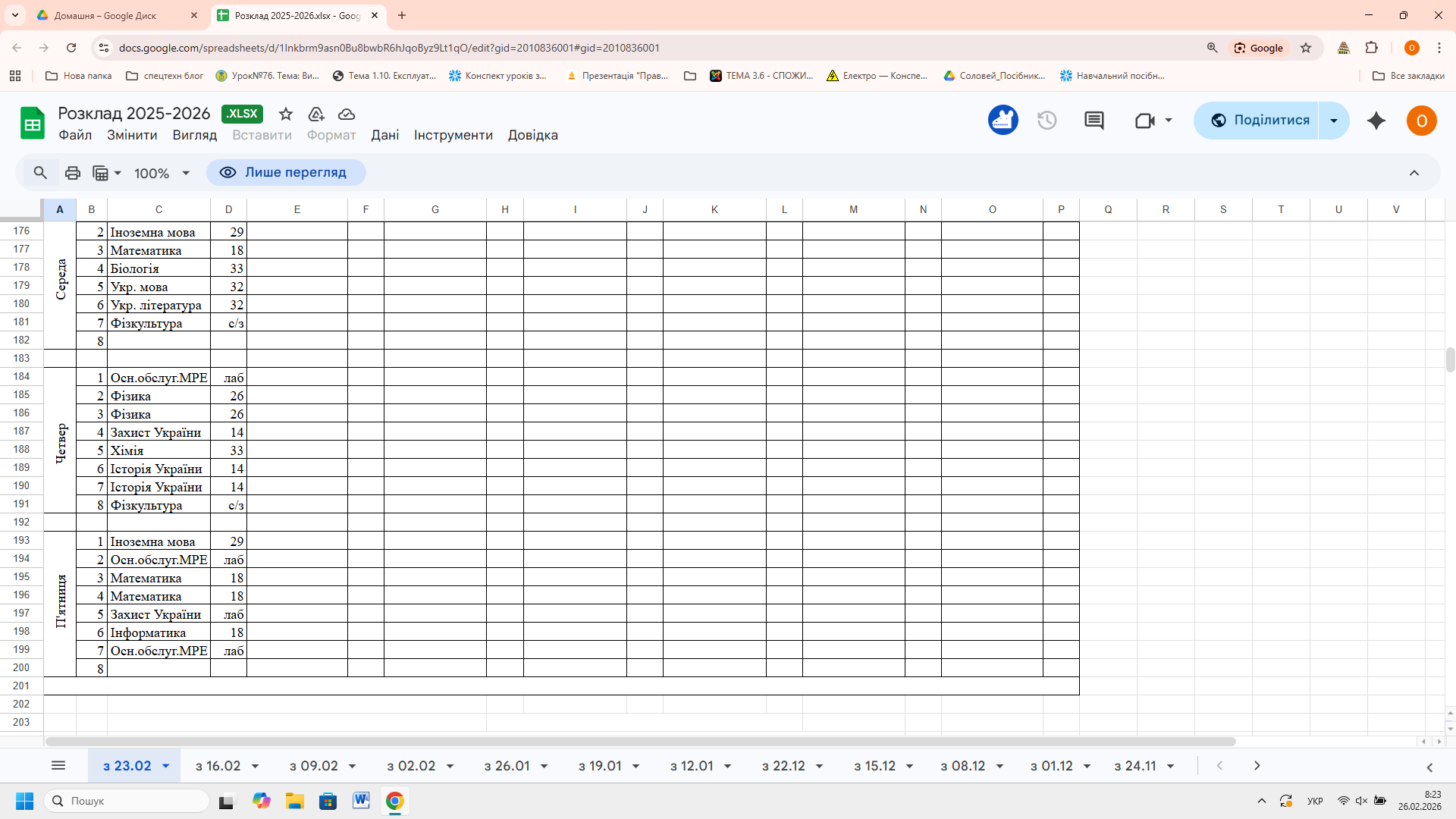The width and height of the screenshot is (1456, 819).
Task: Star the Розклад 2025-2026 document
Action: click(285, 114)
